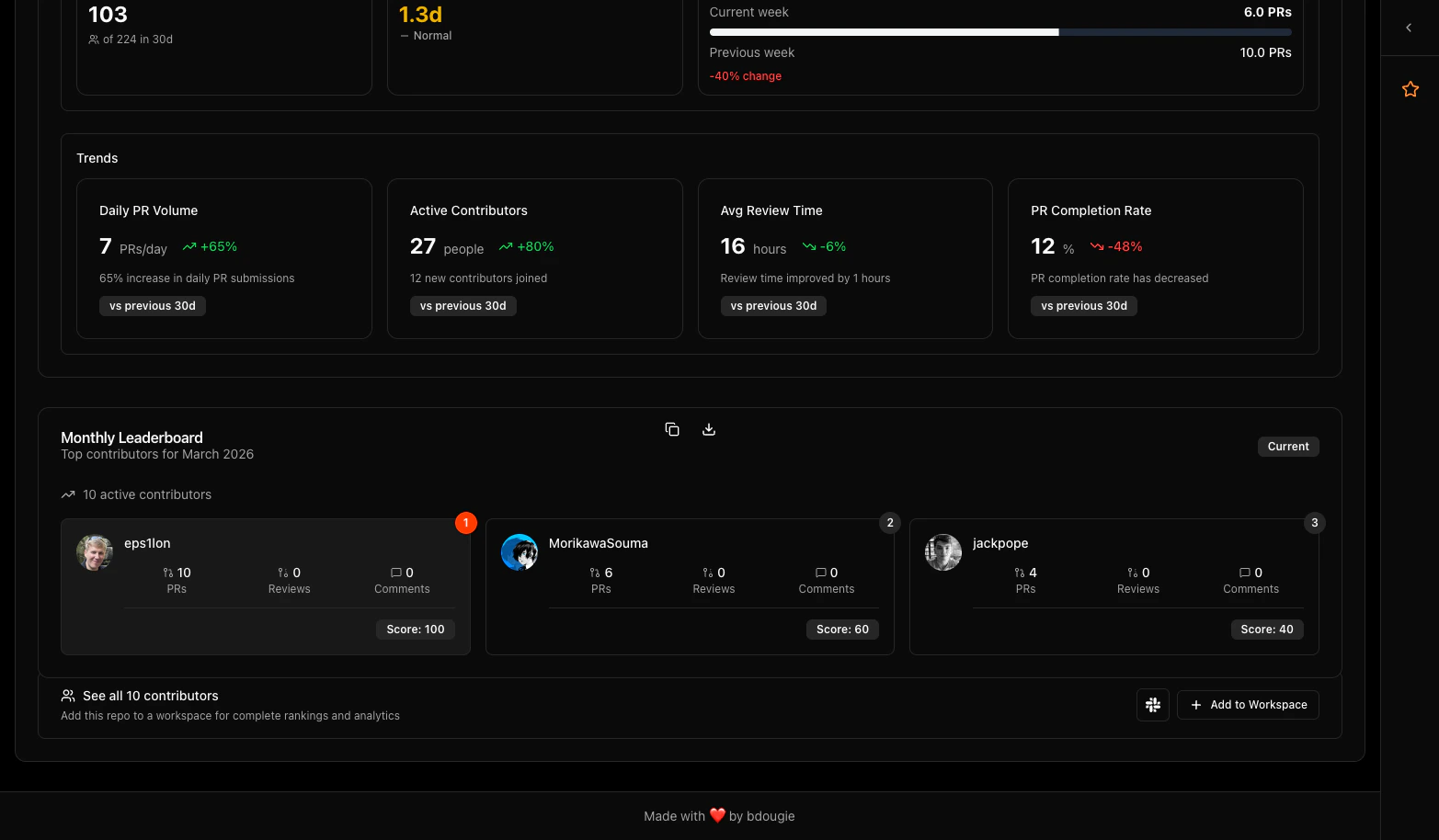1439x840 pixels.
Task: Click the Add to Workspace button
Action: pos(1248,705)
